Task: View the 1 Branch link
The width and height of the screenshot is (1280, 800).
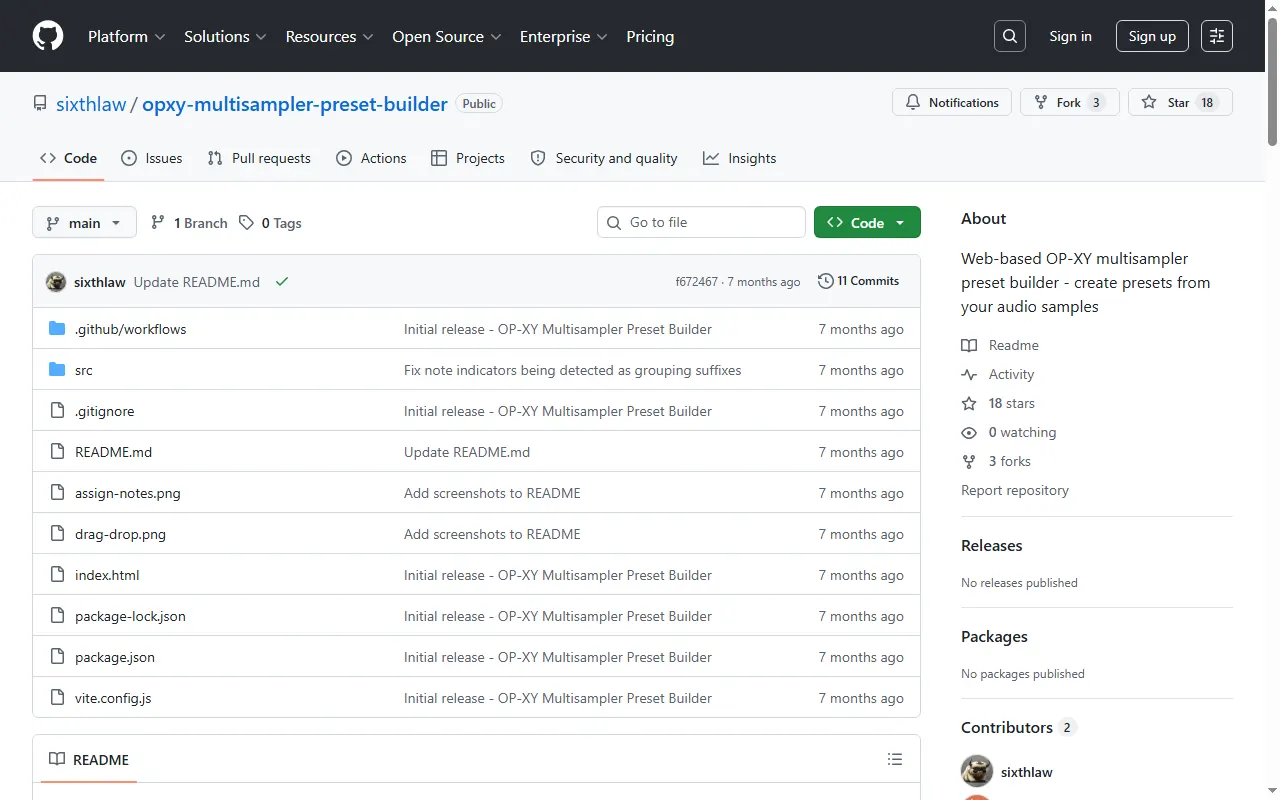Action: coord(189,223)
